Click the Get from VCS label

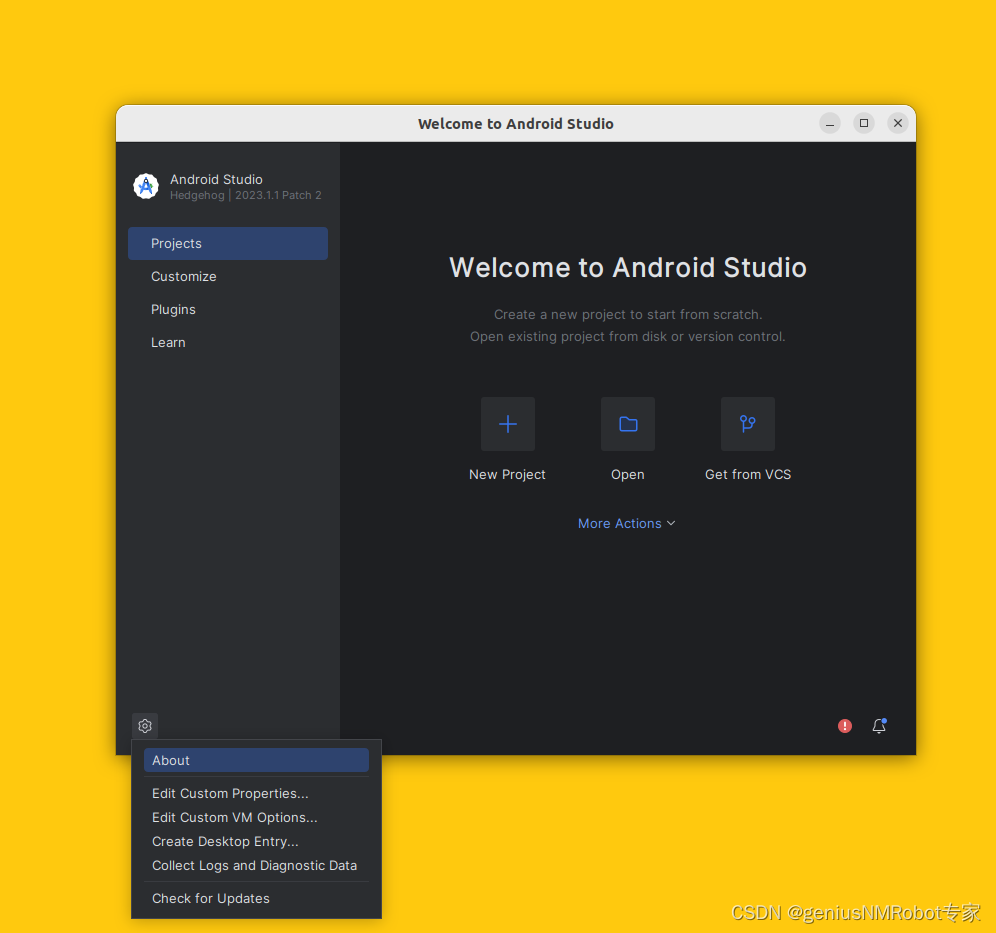tap(748, 474)
